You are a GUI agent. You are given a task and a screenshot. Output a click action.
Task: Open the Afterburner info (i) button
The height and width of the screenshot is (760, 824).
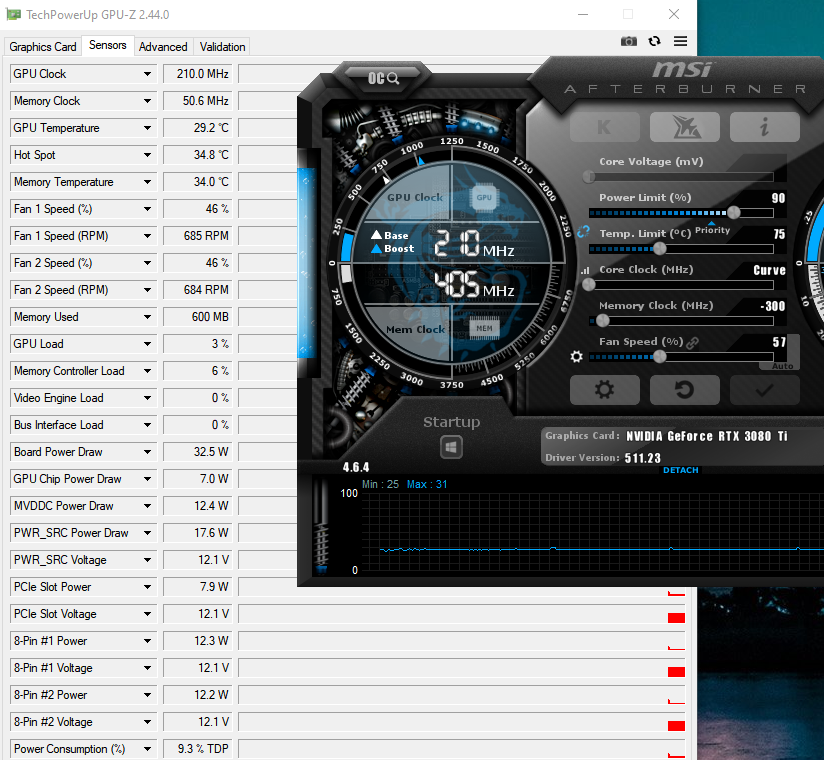(x=765, y=127)
